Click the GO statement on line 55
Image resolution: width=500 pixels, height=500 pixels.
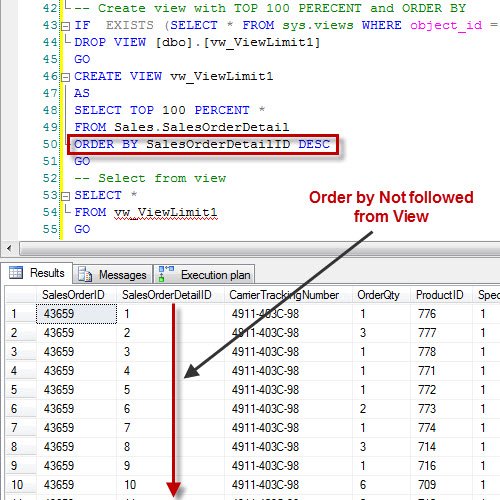click(82, 229)
